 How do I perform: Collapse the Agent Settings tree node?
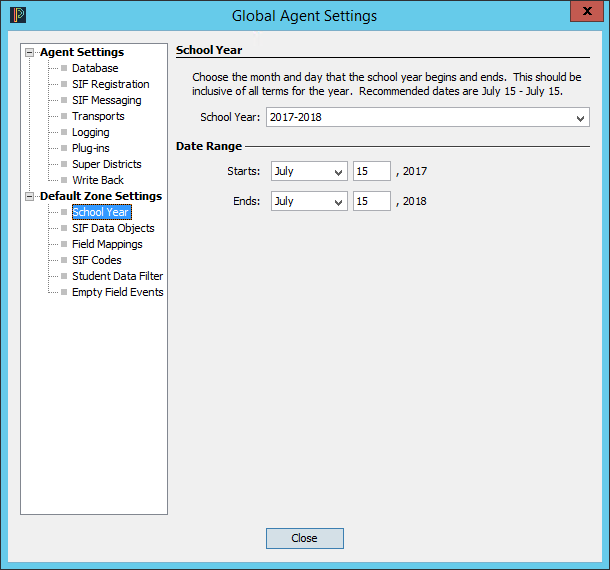[30, 53]
